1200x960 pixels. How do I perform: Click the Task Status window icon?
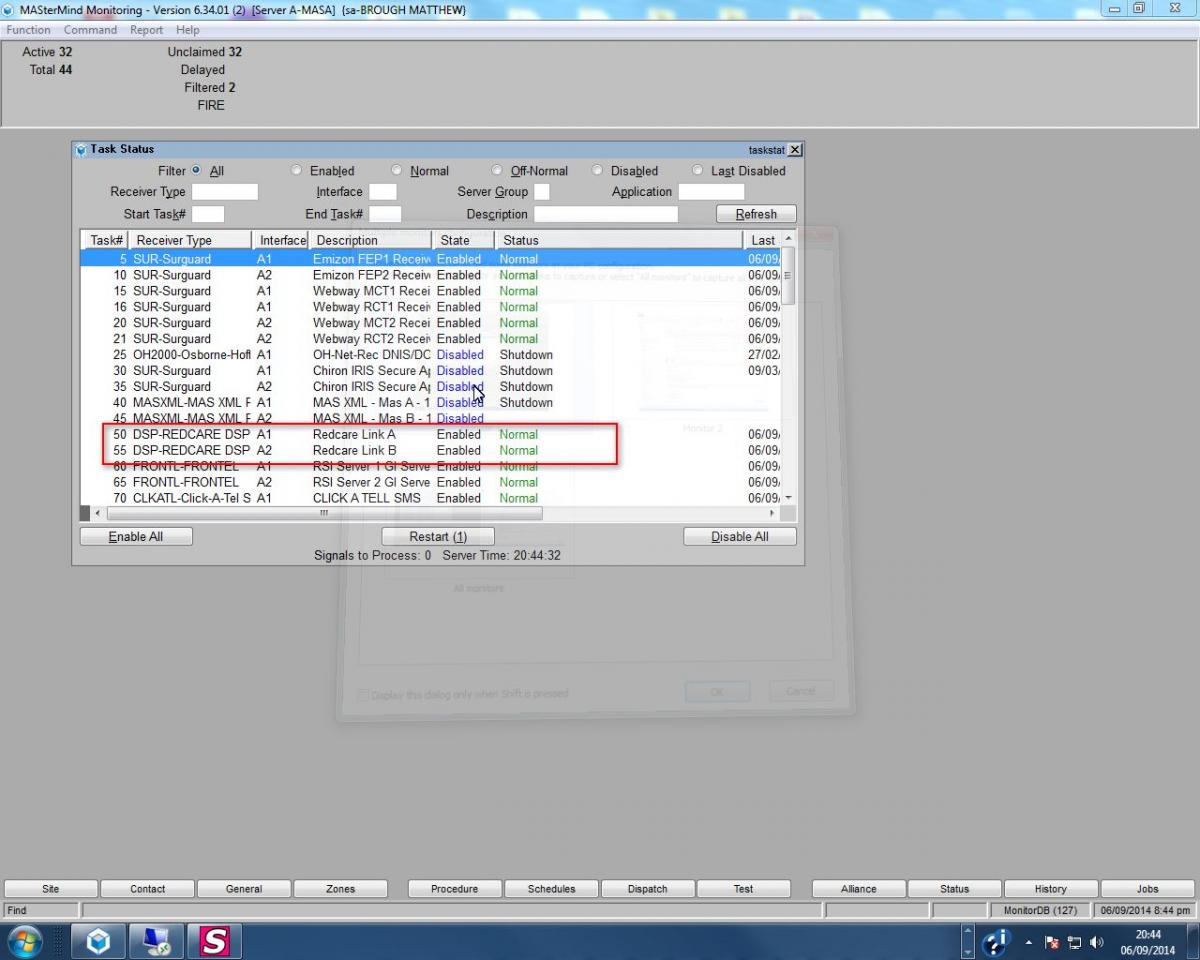(x=81, y=150)
